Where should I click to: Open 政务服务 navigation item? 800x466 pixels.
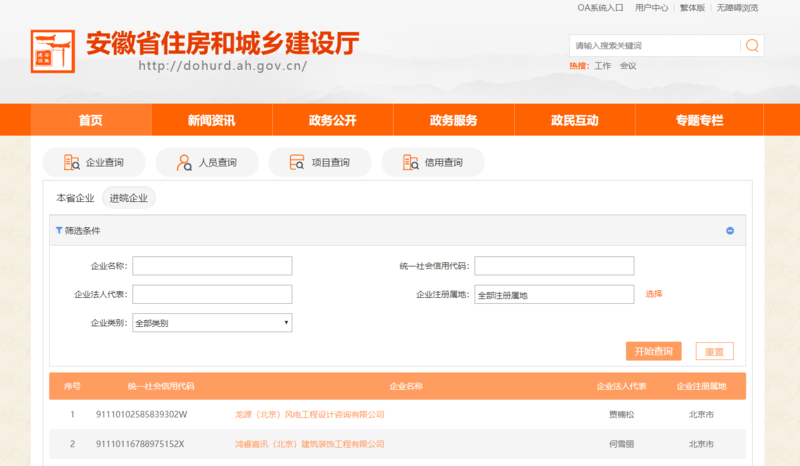[x=454, y=120]
